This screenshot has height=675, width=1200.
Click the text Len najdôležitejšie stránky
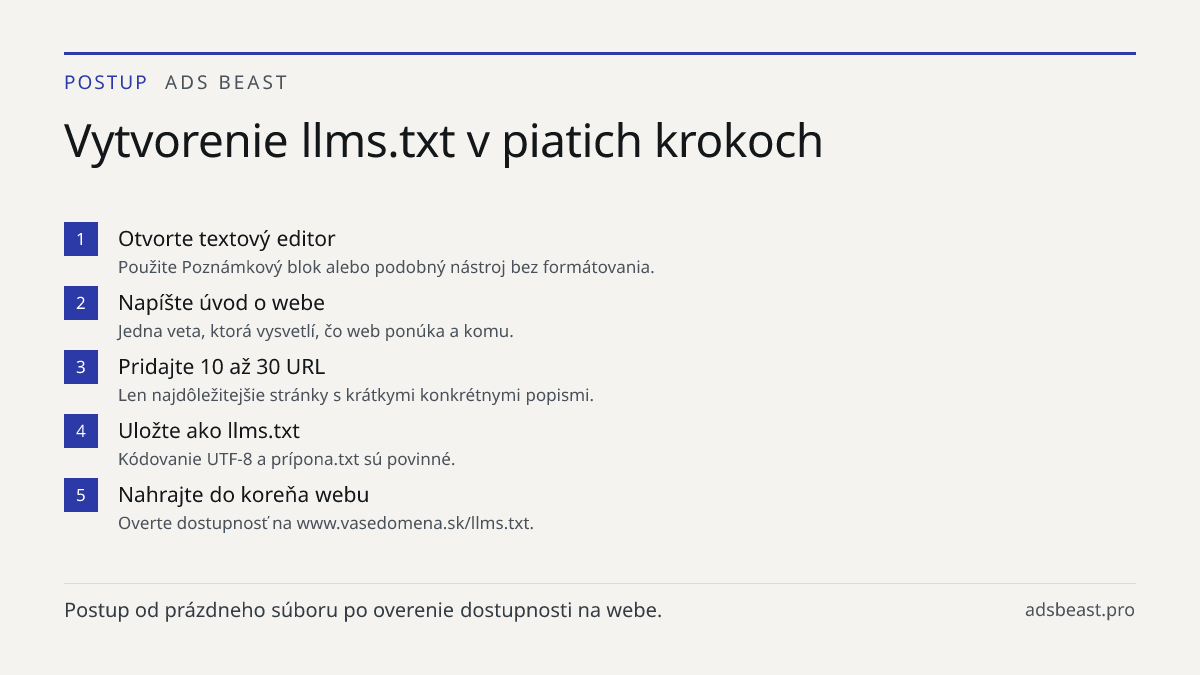click(x=356, y=395)
